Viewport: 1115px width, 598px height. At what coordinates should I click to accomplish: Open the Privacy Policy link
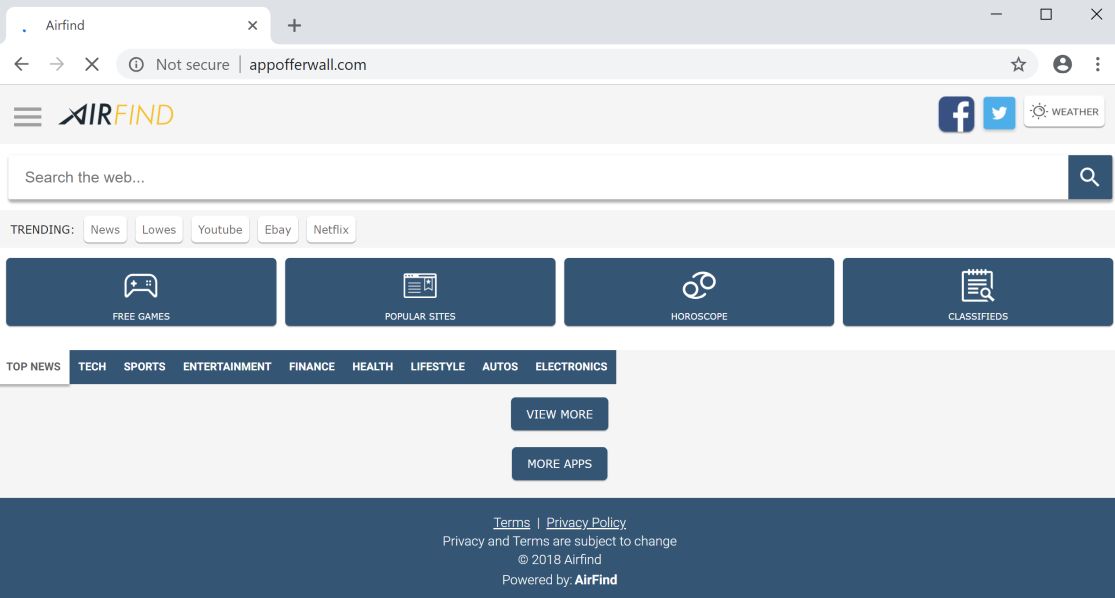(x=586, y=523)
